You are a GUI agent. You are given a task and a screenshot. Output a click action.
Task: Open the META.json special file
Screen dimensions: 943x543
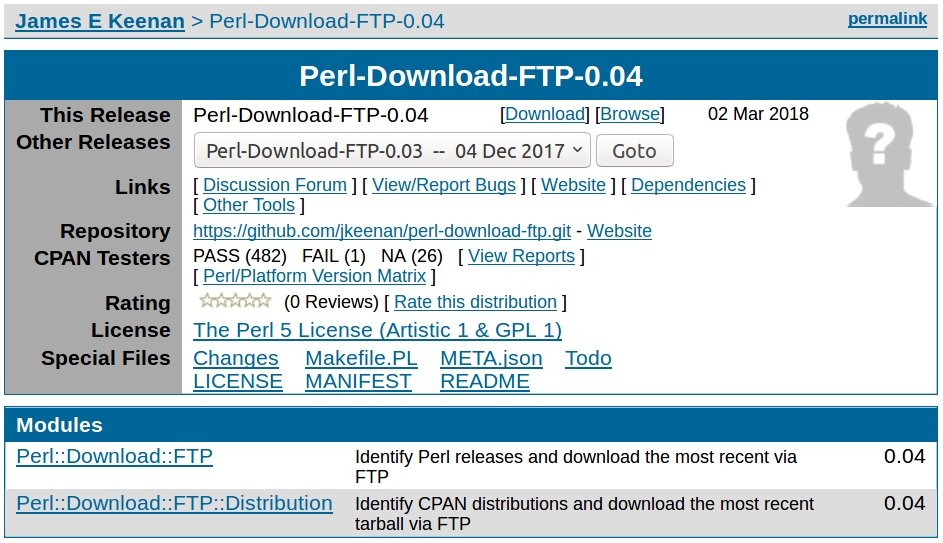pos(491,358)
